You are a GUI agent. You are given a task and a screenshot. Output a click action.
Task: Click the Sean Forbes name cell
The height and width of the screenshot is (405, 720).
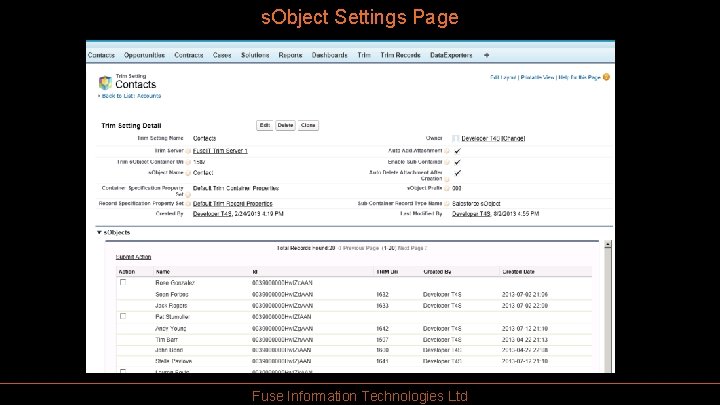172,294
